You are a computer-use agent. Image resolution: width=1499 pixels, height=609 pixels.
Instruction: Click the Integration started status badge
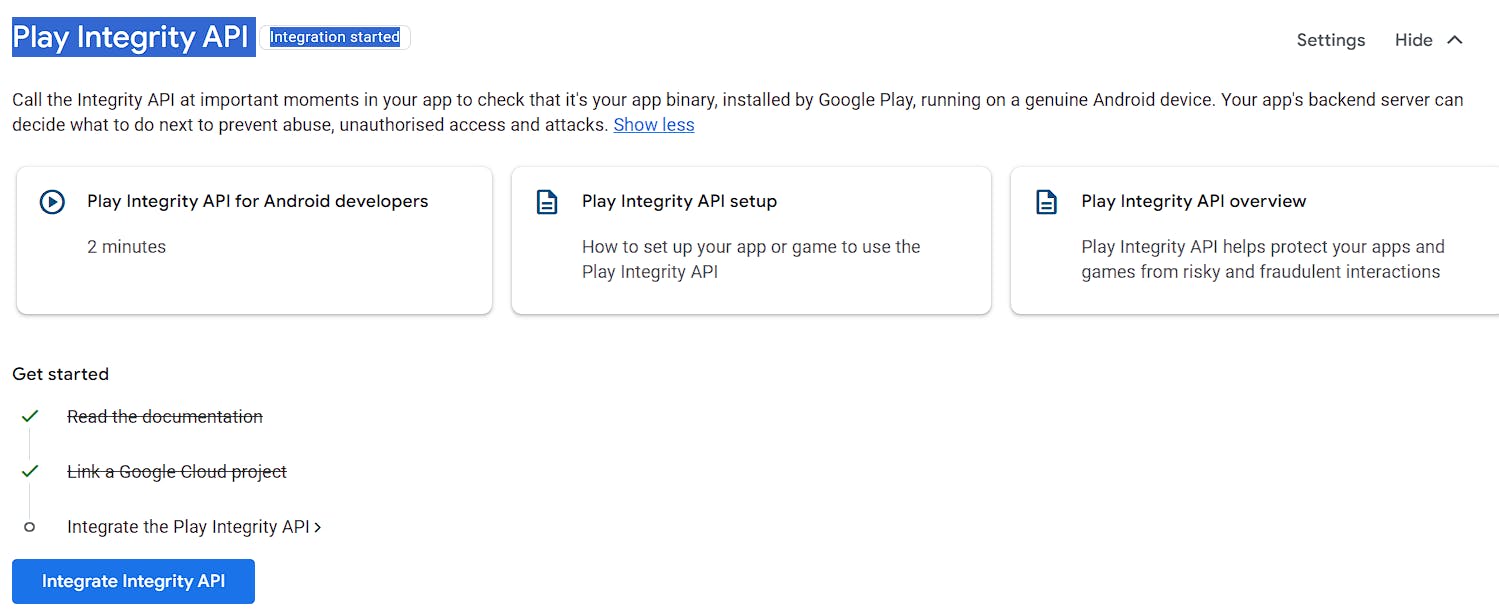pyautogui.click(x=335, y=38)
